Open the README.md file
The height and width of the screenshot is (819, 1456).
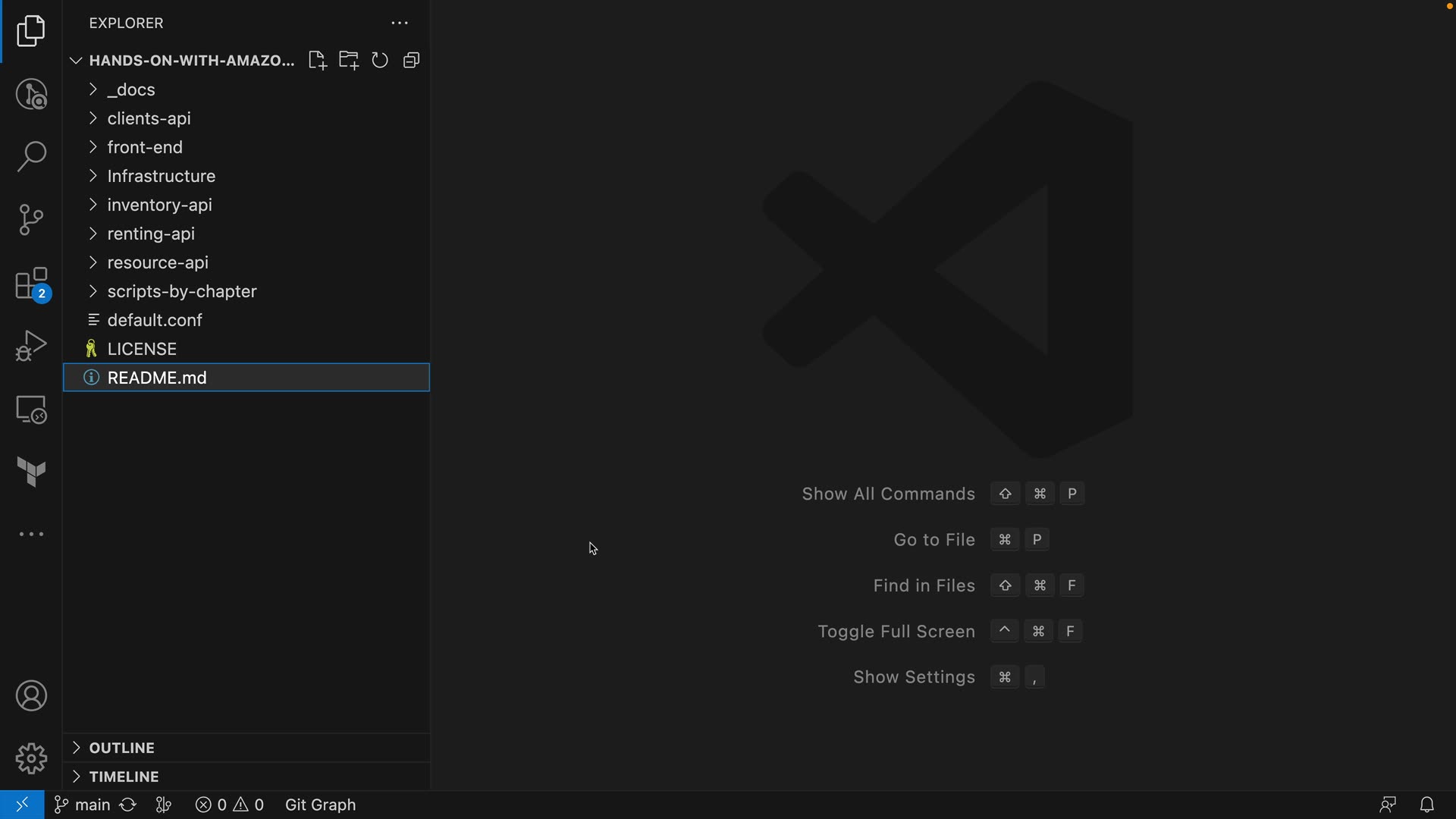coord(157,378)
